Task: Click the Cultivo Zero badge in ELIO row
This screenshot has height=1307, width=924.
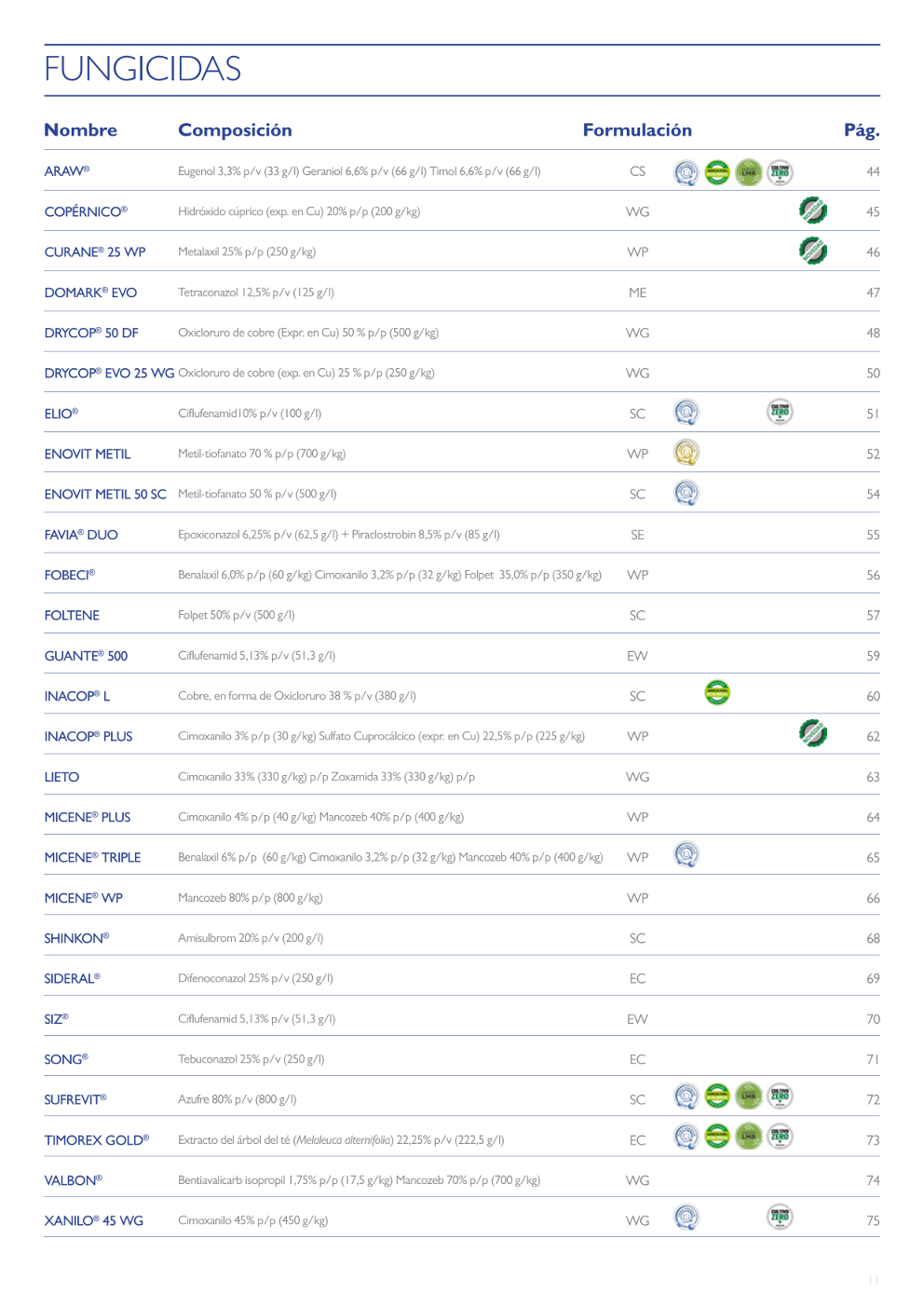Action: pyautogui.click(x=780, y=412)
